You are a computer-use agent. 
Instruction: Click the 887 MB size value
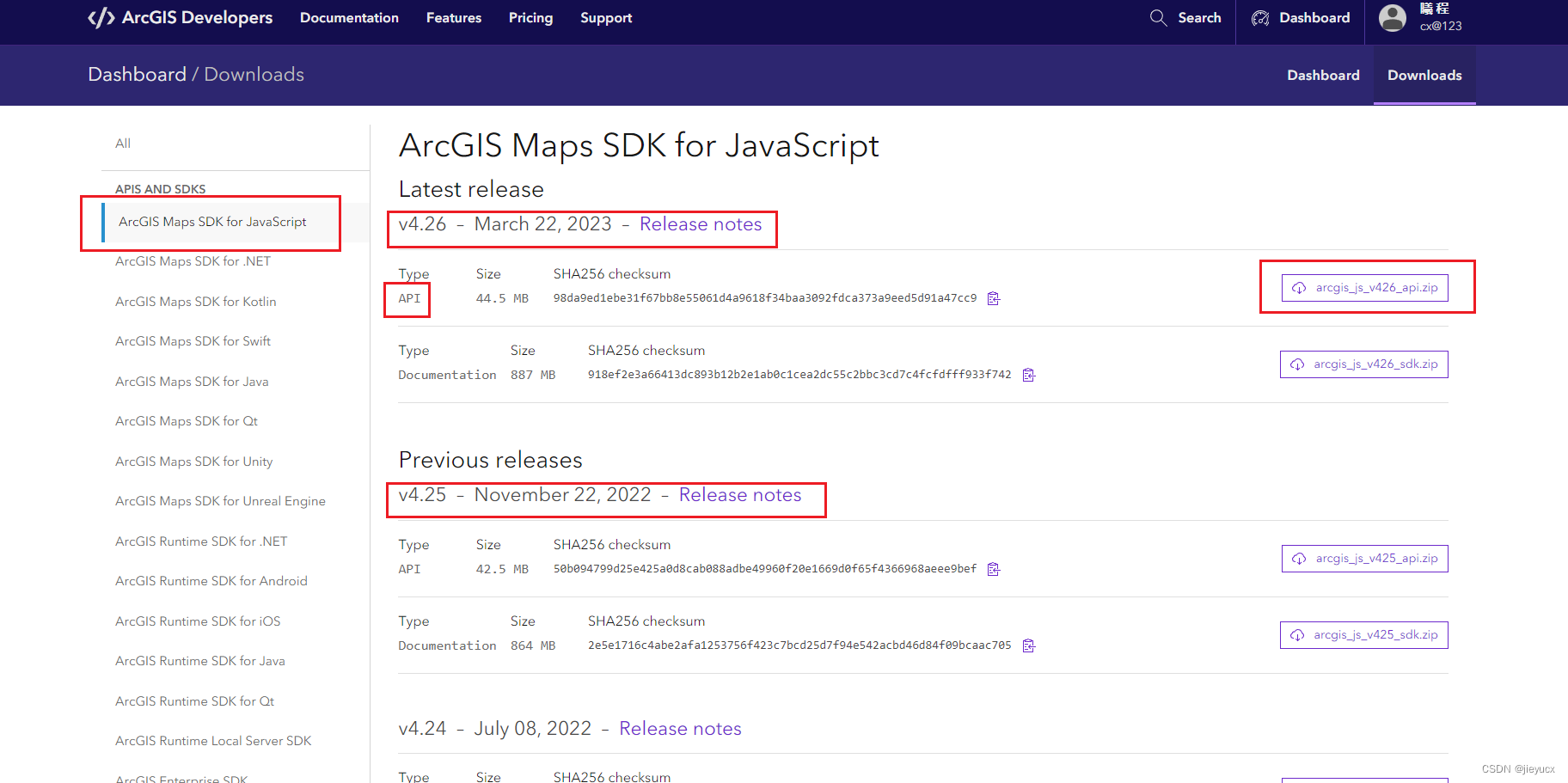(533, 375)
